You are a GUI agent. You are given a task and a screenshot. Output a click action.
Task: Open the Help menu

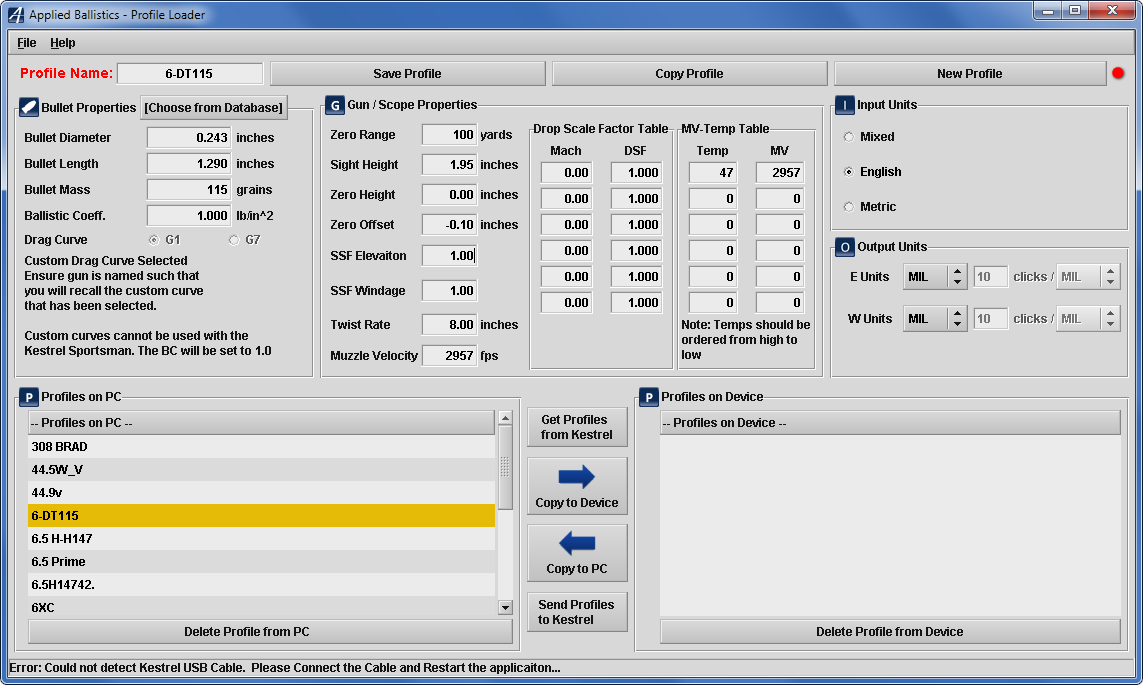pos(63,42)
